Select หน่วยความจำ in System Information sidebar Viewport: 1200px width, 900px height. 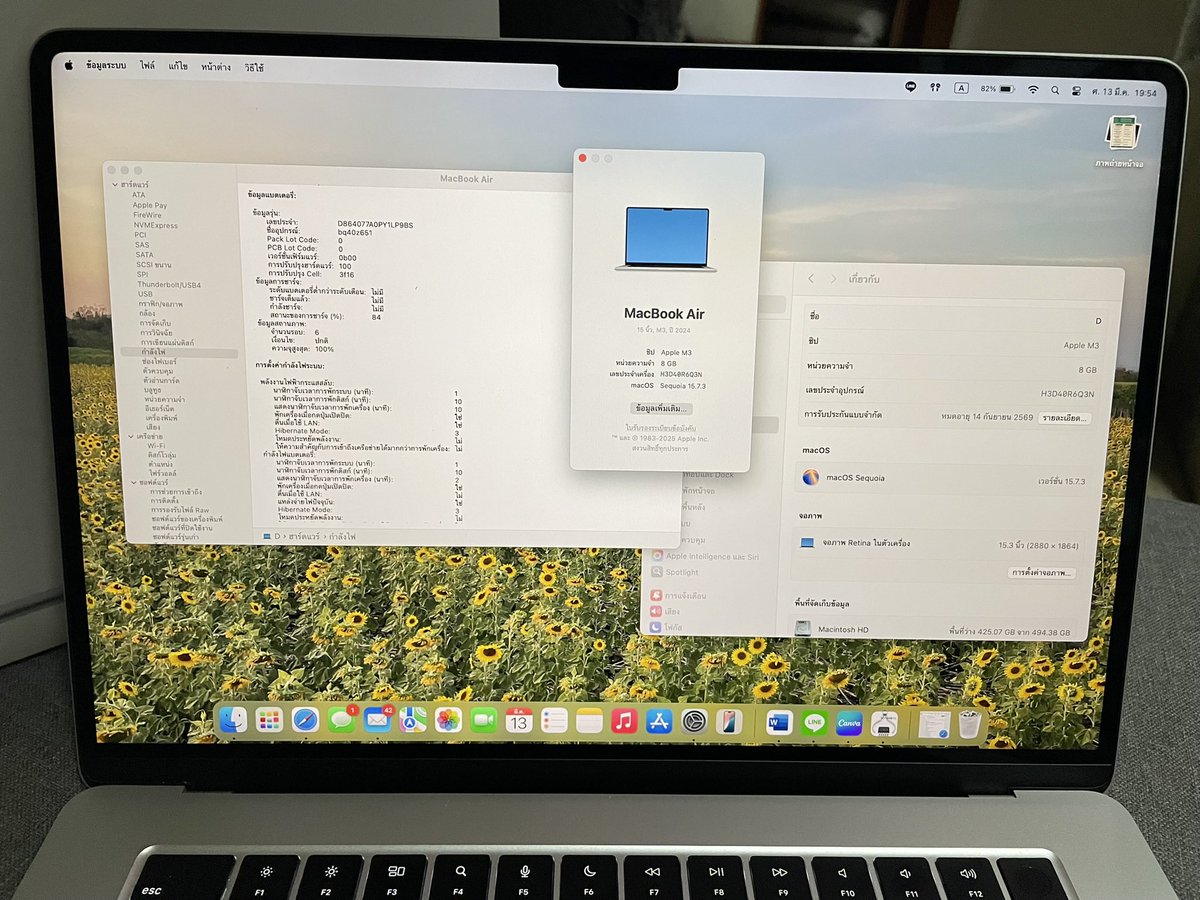point(165,399)
